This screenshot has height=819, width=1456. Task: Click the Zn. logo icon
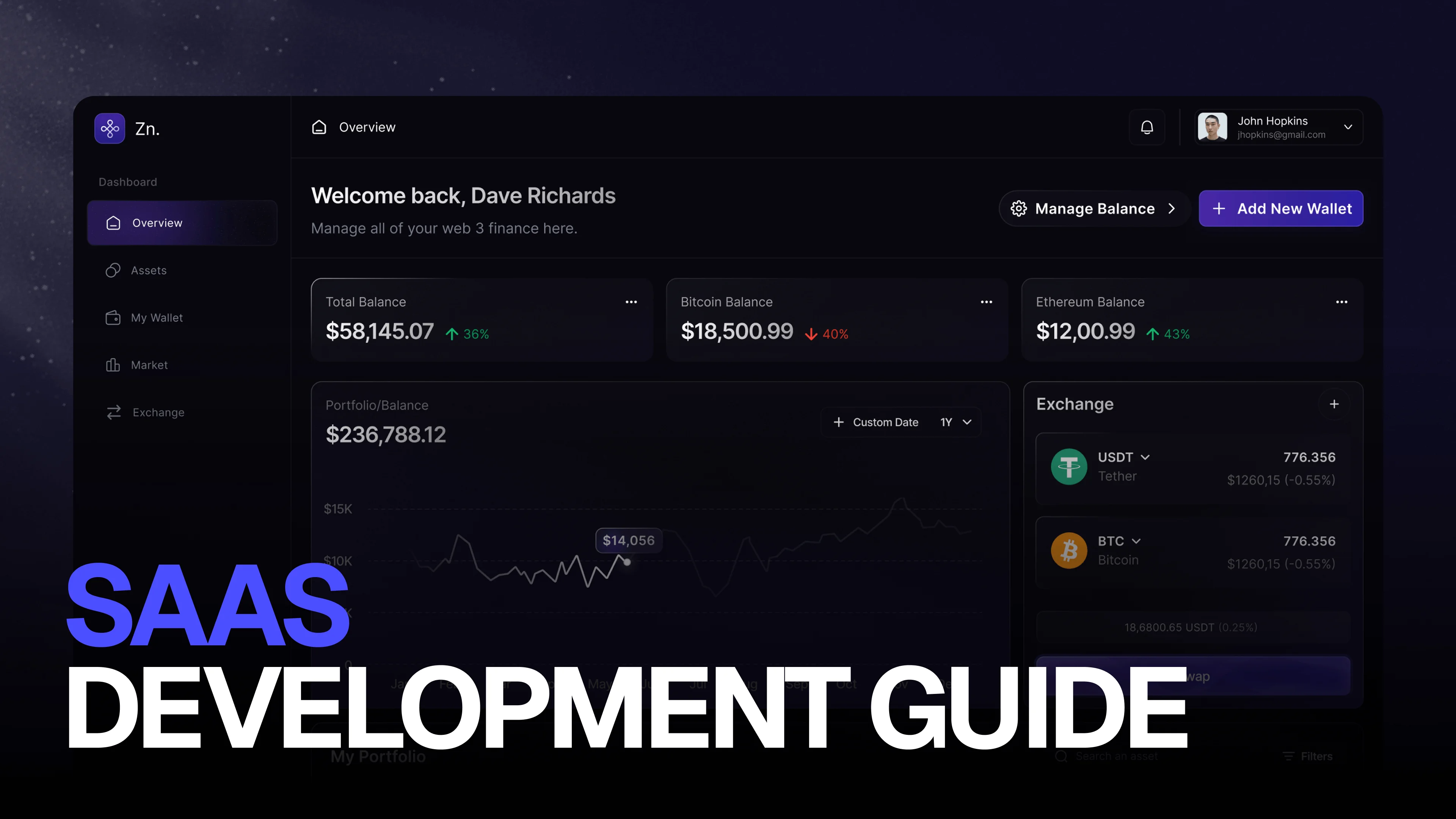pyautogui.click(x=110, y=129)
